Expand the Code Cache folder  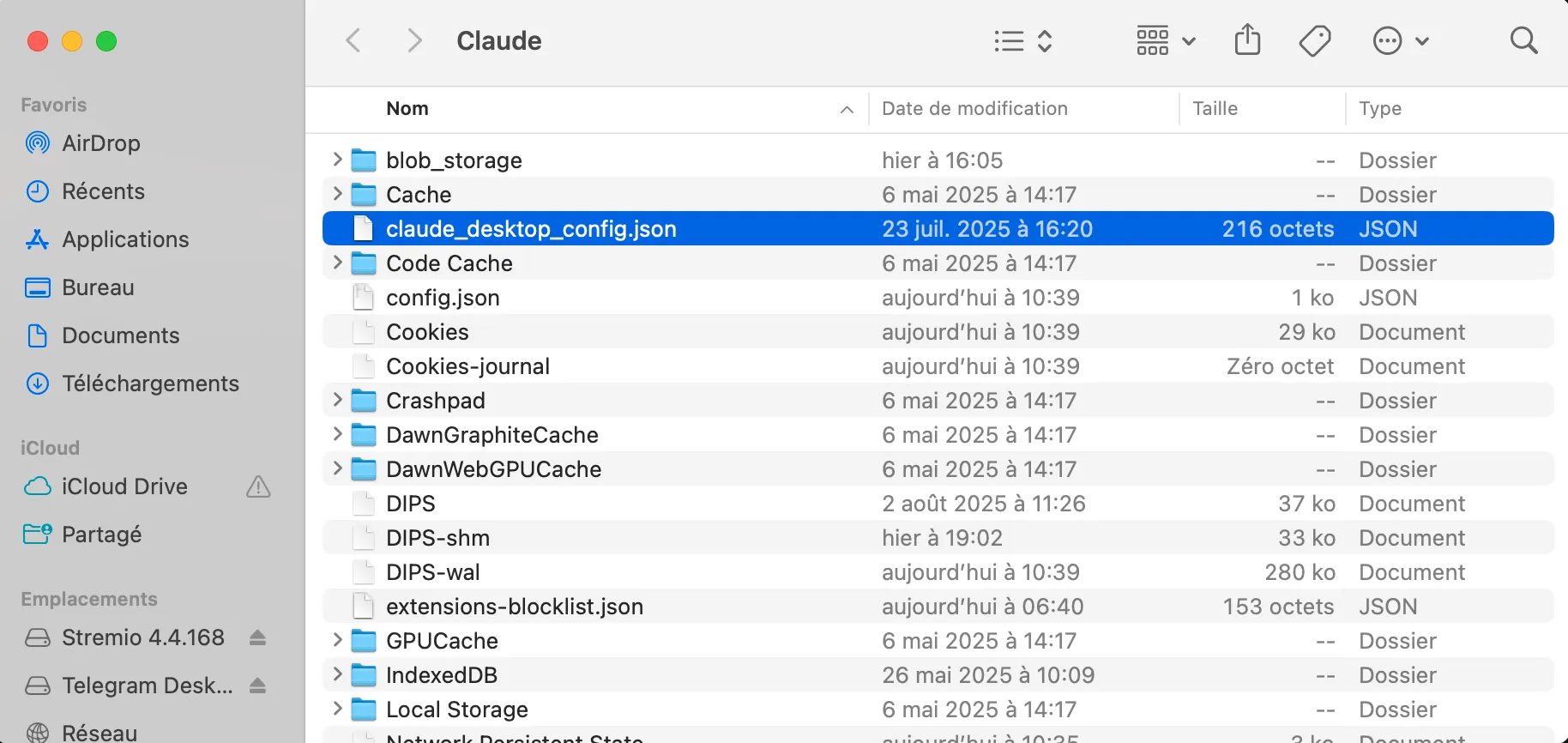pyautogui.click(x=337, y=263)
